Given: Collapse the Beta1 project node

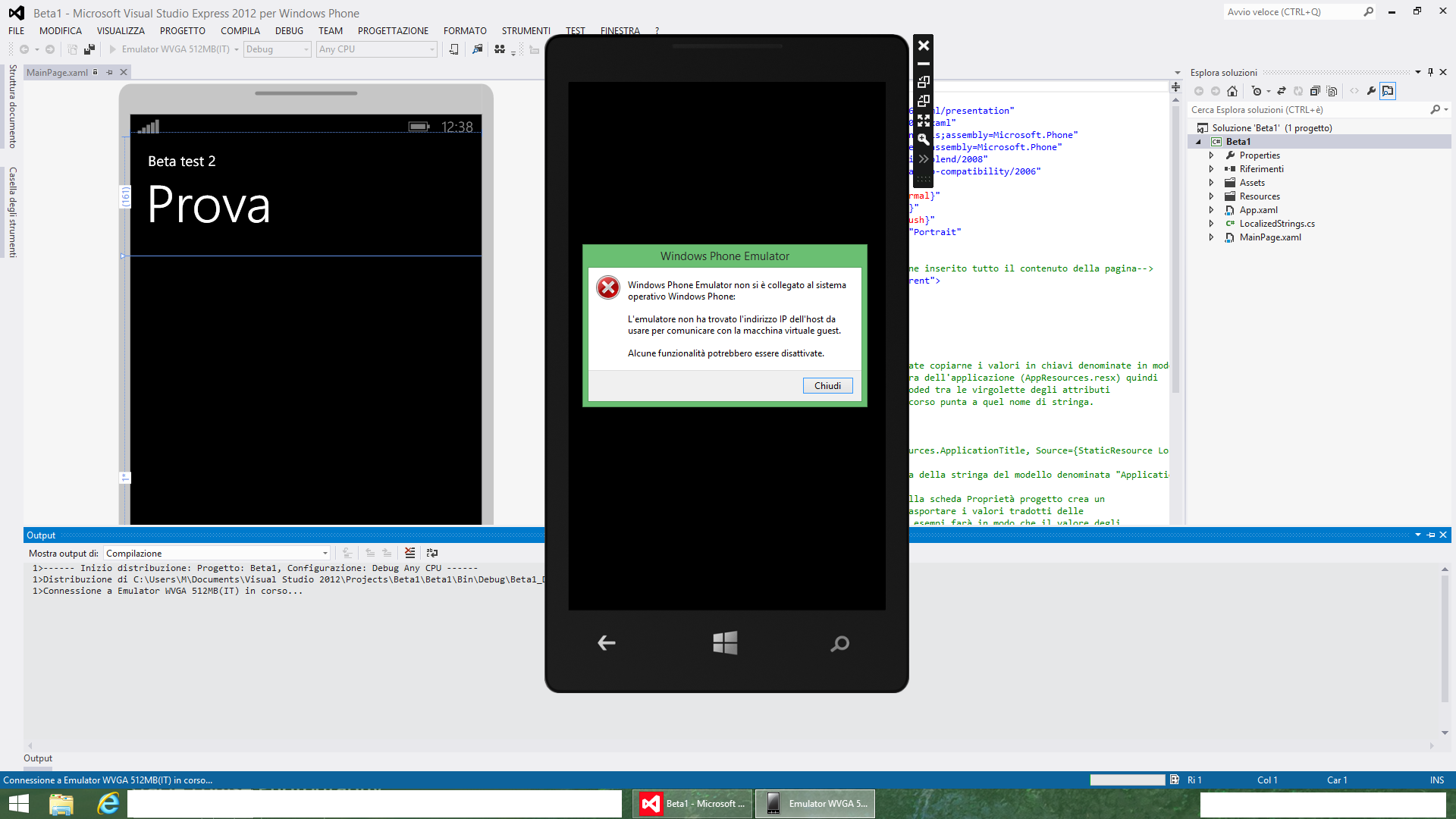Looking at the screenshot, I should pyautogui.click(x=1199, y=142).
